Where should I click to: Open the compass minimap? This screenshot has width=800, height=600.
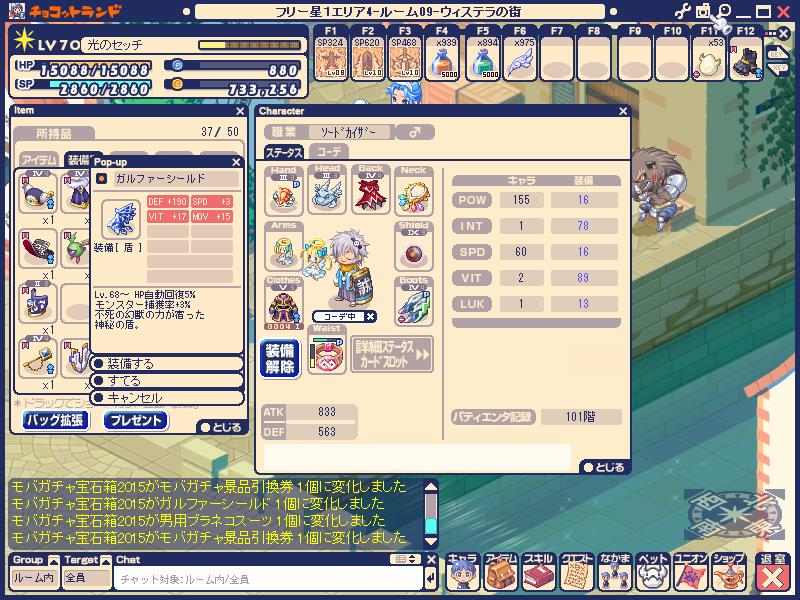point(734,514)
